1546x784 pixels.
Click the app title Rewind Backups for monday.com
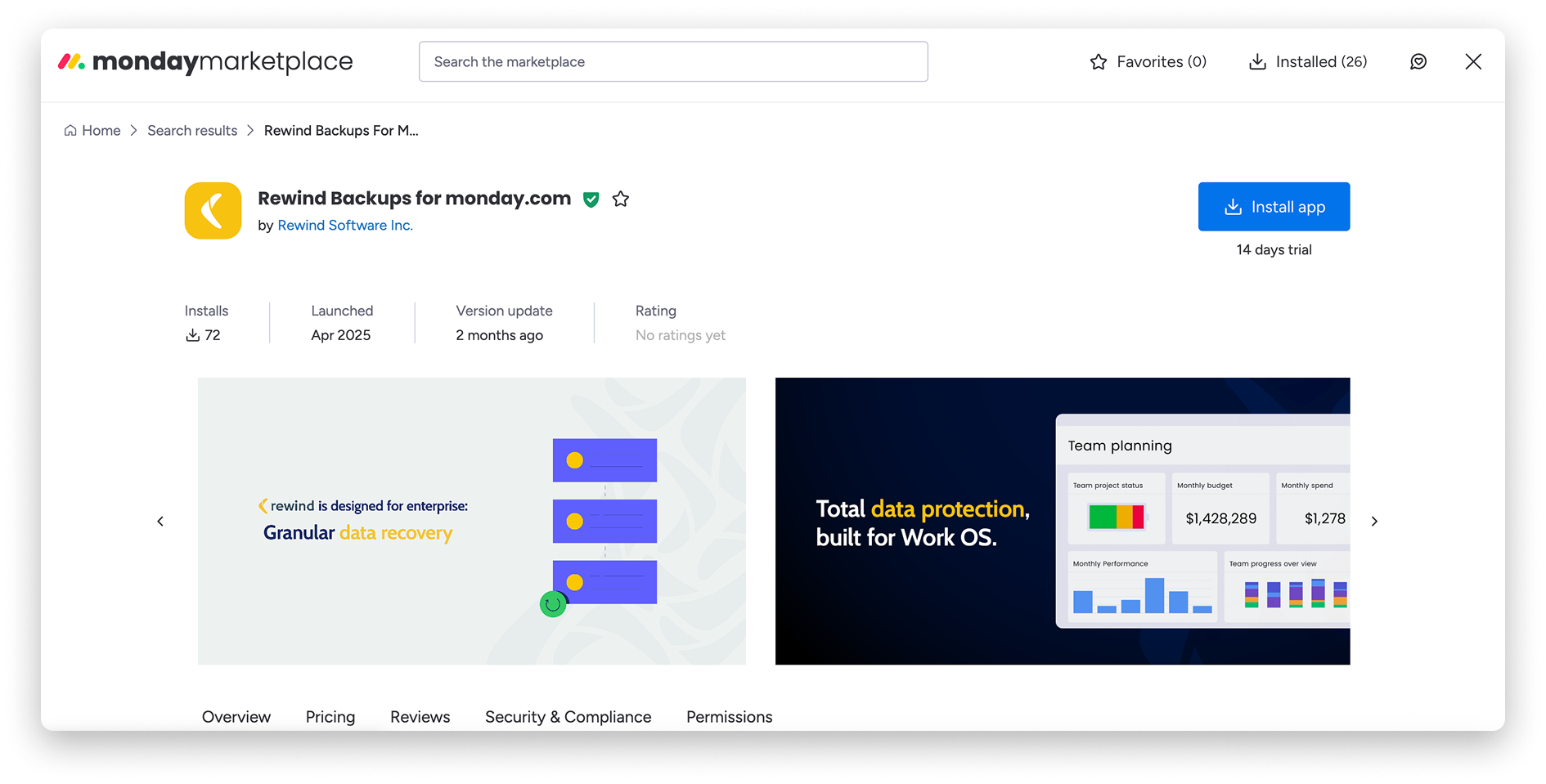(414, 199)
